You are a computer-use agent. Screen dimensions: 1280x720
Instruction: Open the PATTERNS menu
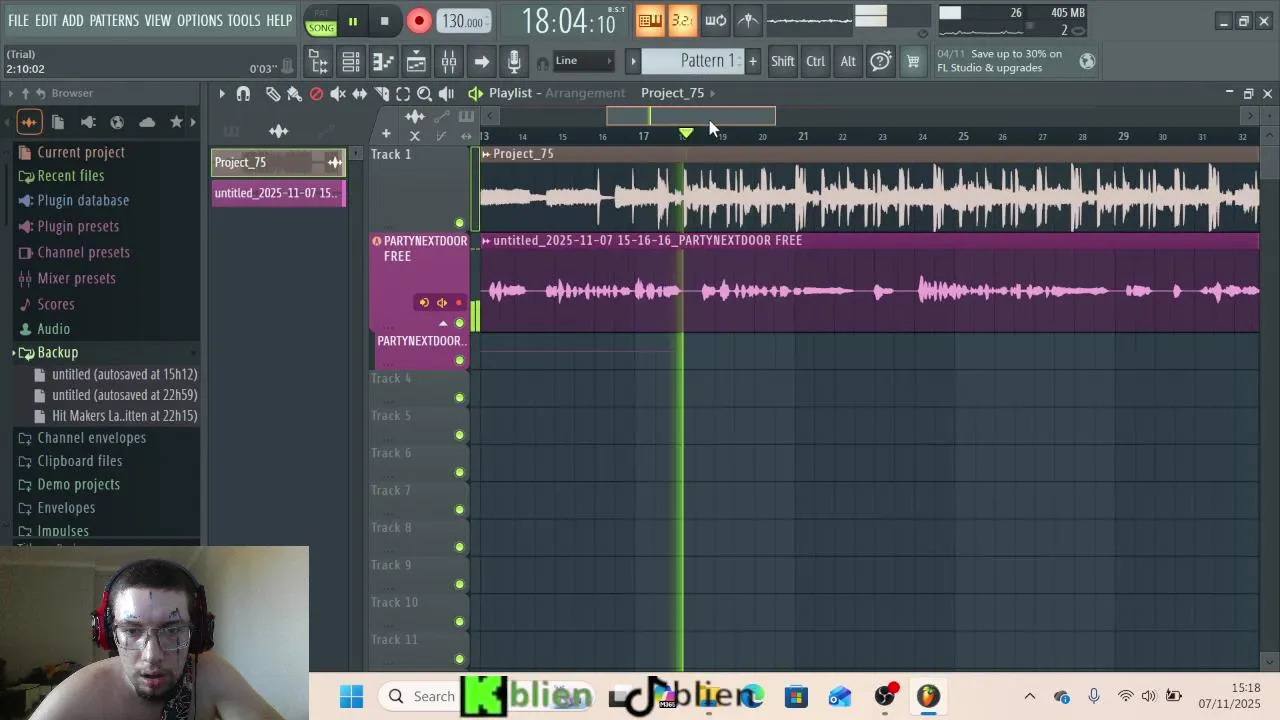pyautogui.click(x=114, y=20)
